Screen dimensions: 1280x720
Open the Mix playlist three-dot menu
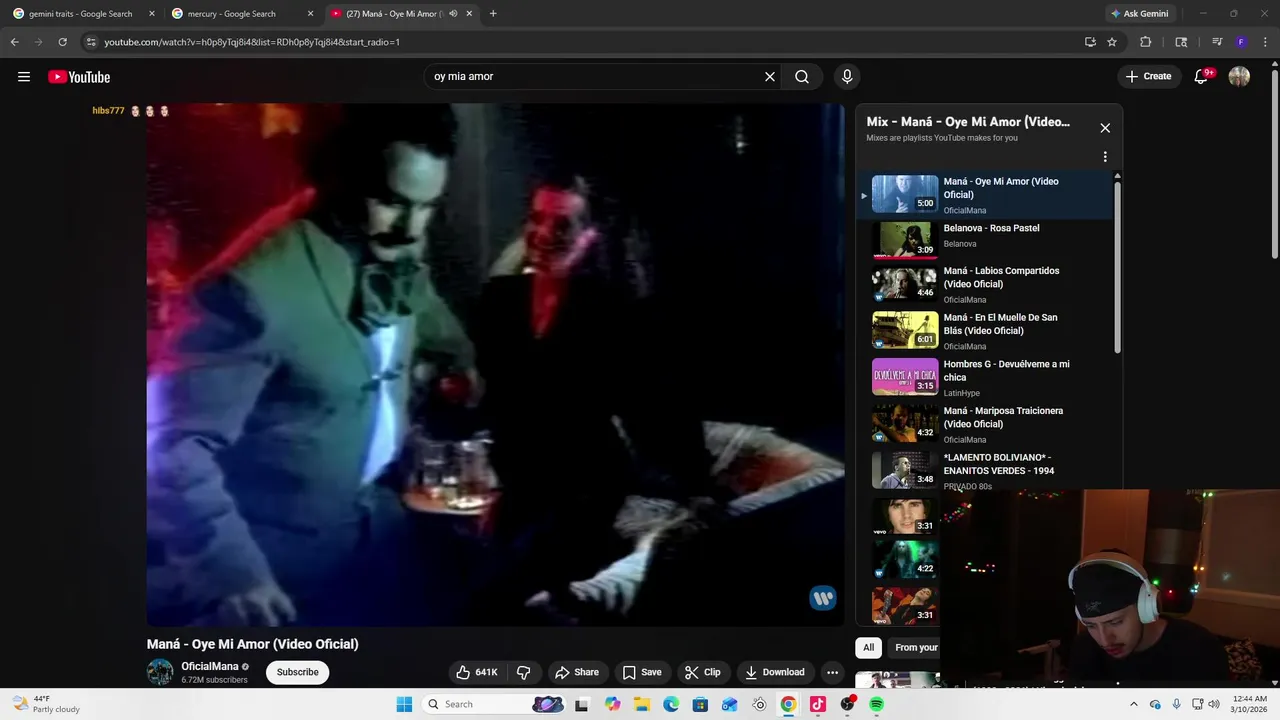[x=1105, y=157]
